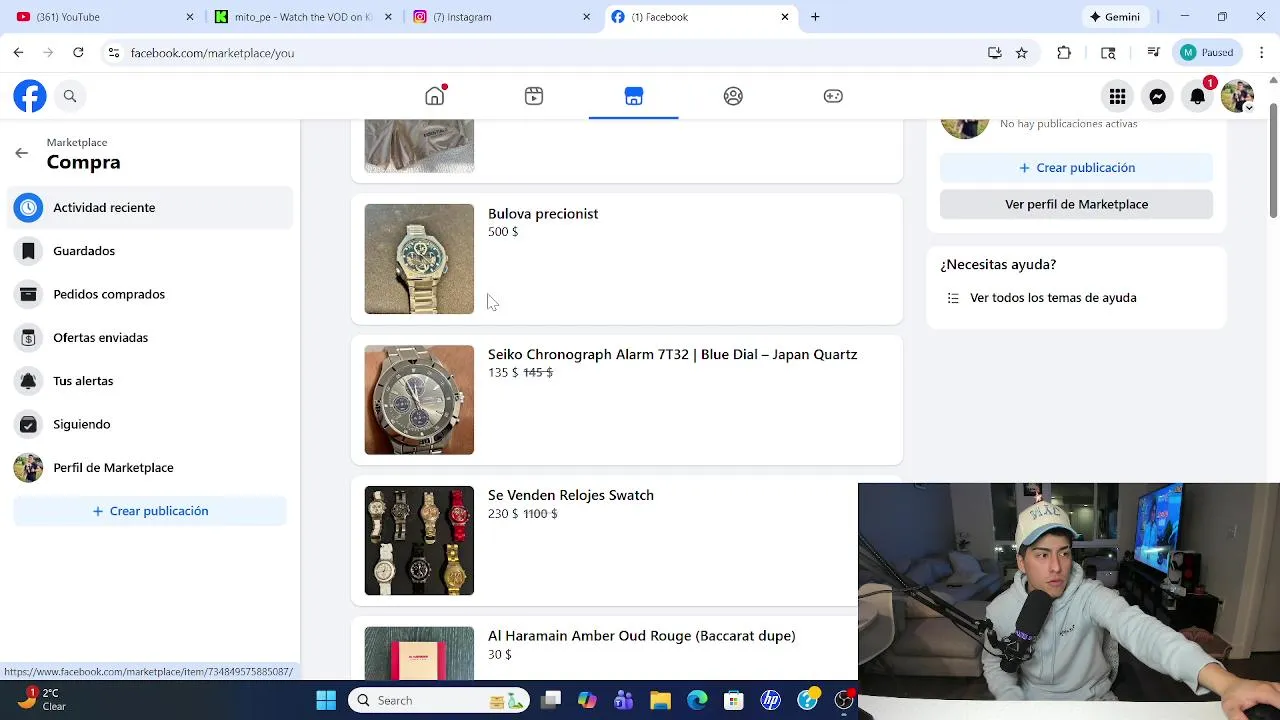The image size is (1280, 720).
Task: Open Chrome three-dot menu
Action: 1260,53
